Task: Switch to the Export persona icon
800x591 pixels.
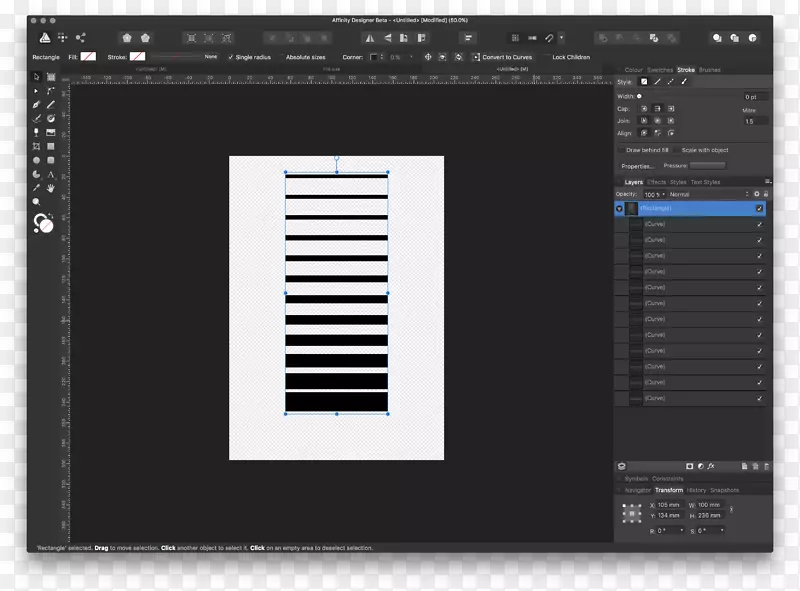Action: 81,37
